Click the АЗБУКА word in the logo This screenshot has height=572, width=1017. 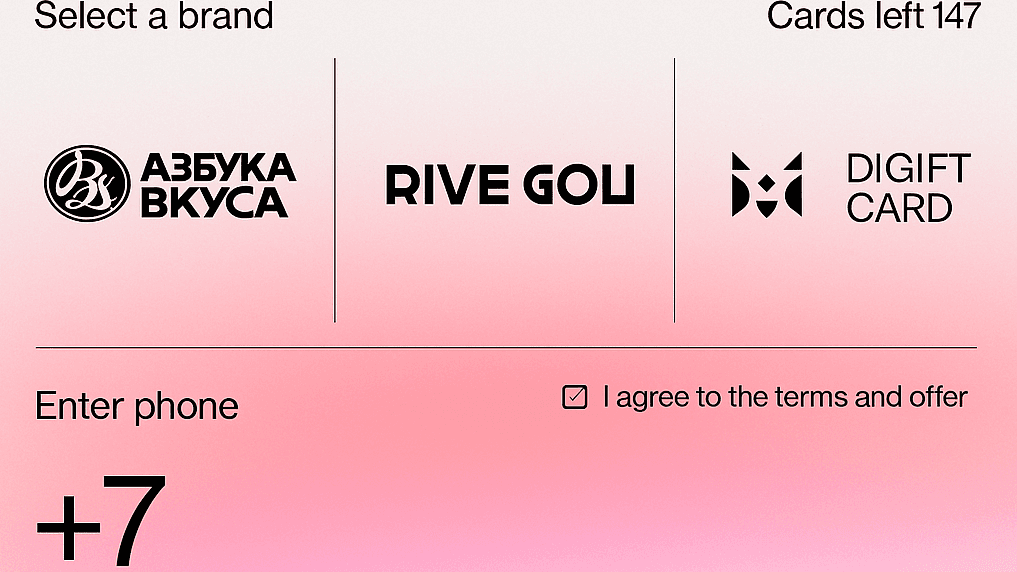(218, 166)
